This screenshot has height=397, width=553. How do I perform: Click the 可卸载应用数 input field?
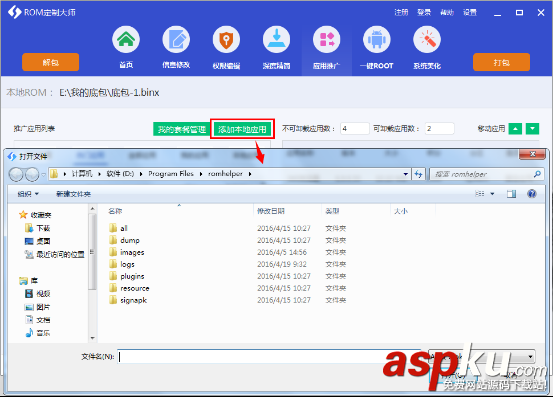(x=439, y=129)
